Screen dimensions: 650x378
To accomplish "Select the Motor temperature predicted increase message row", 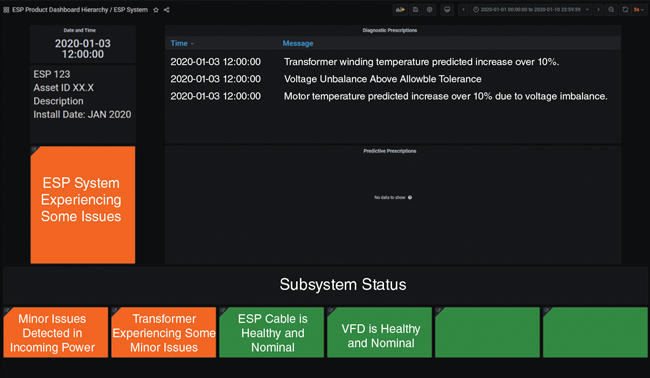I will tap(393, 96).
